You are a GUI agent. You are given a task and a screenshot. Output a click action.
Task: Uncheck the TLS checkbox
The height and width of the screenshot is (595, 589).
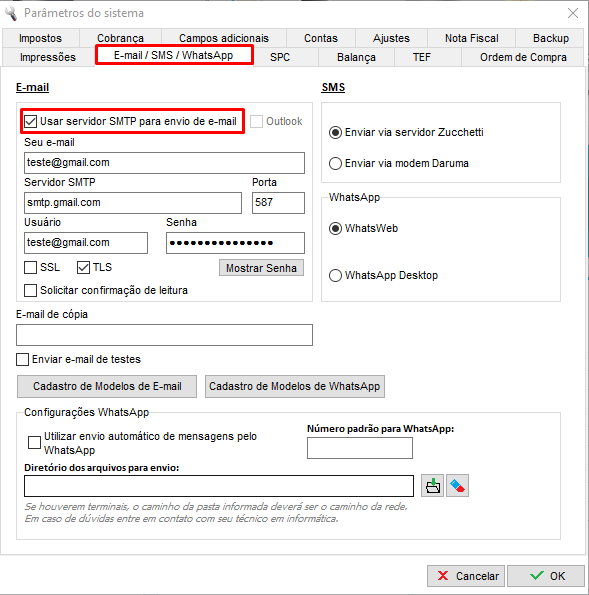pyautogui.click(x=83, y=268)
